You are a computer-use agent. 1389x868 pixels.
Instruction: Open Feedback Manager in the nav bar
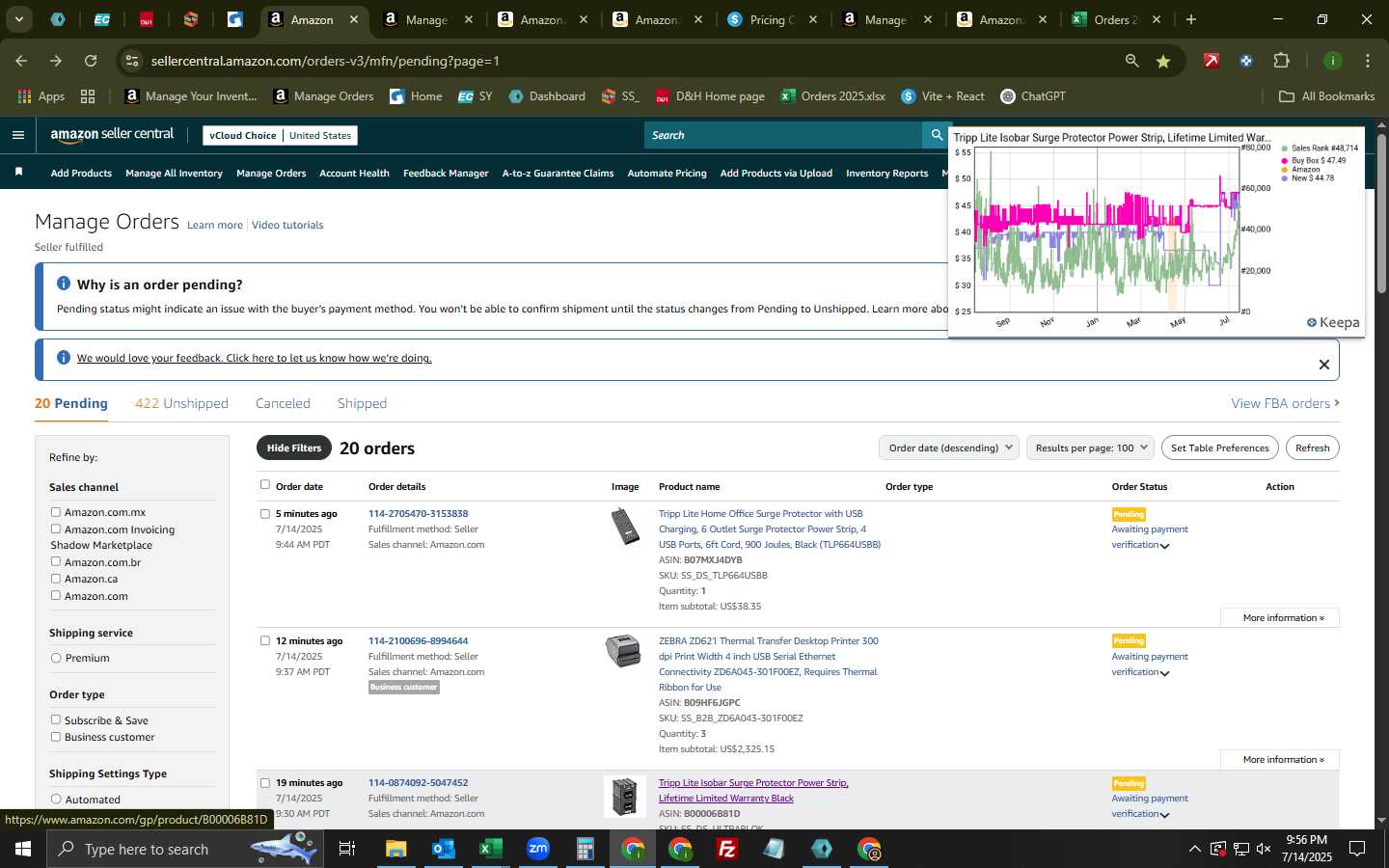(446, 174)
